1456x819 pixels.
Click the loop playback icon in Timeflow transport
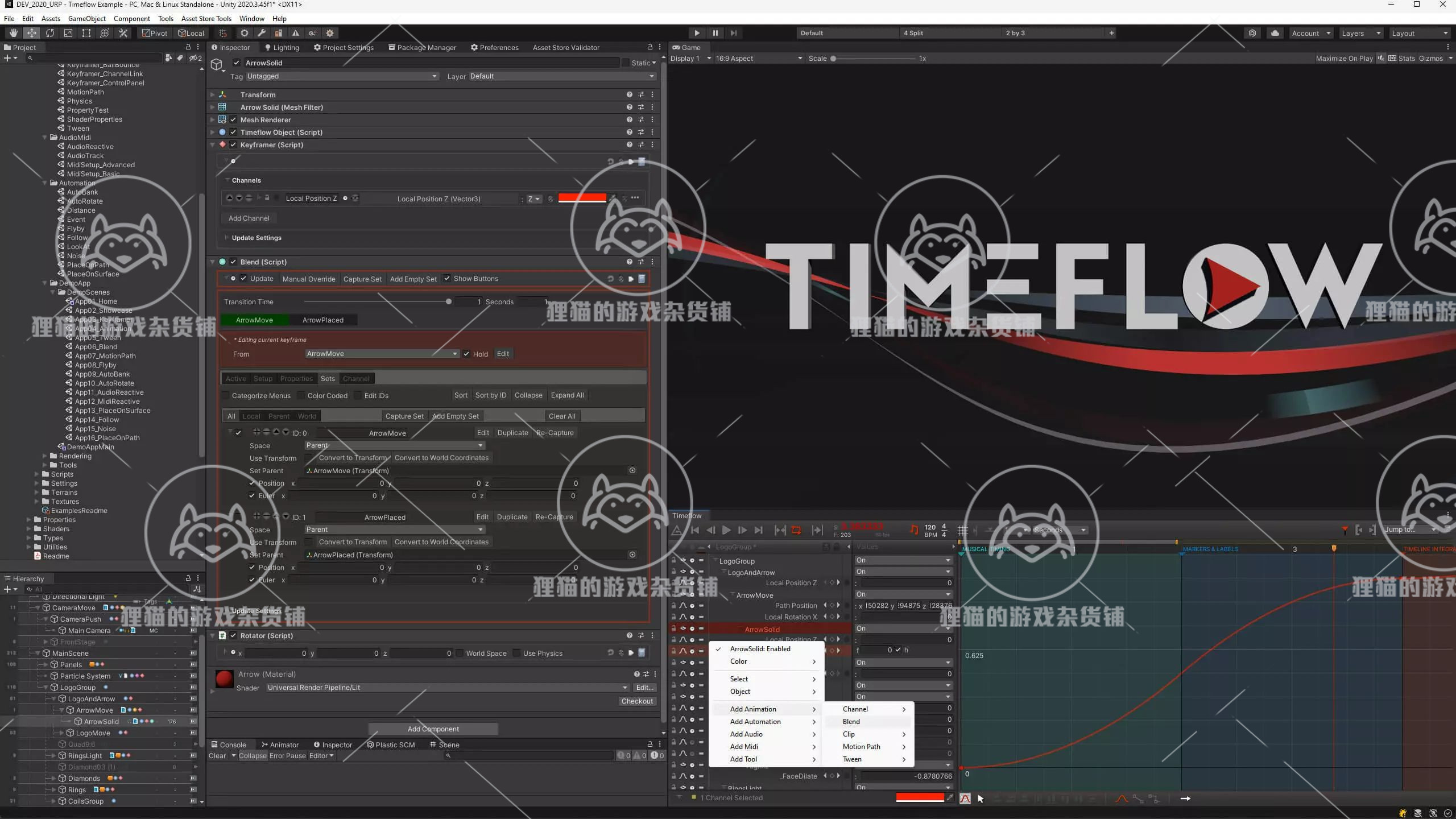tap(796, 530)
